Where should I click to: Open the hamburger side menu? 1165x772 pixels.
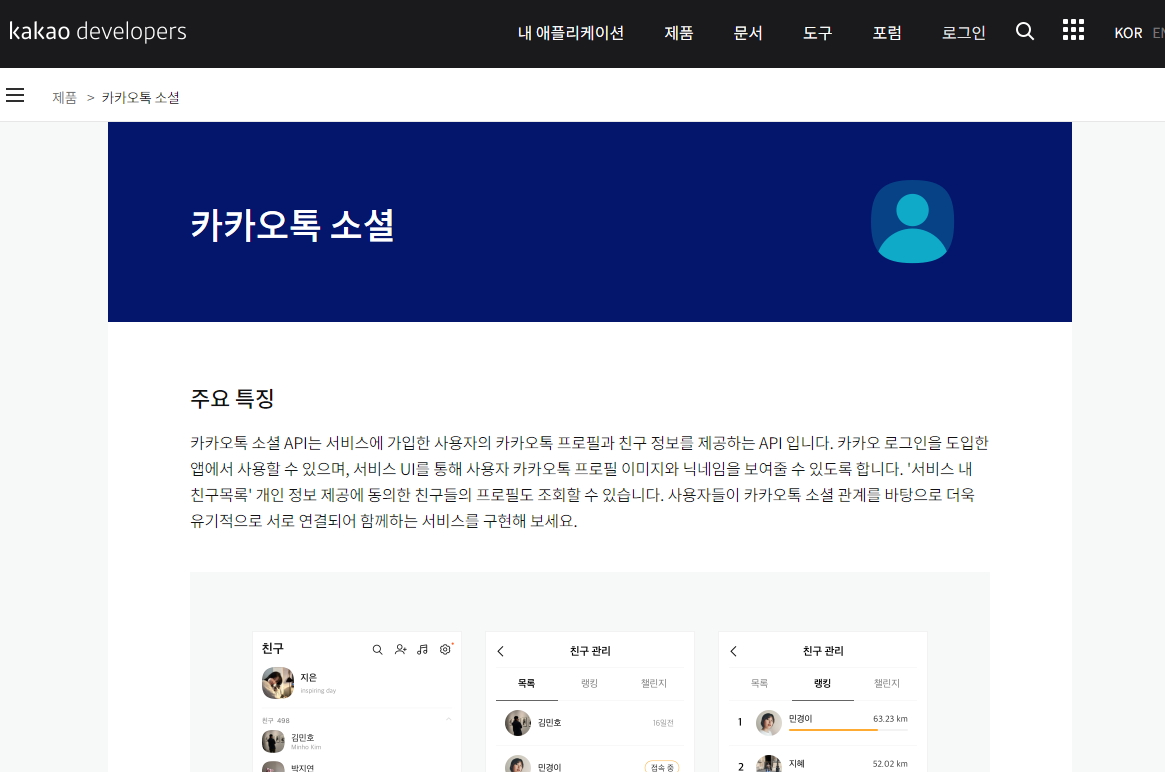(15, 95)
